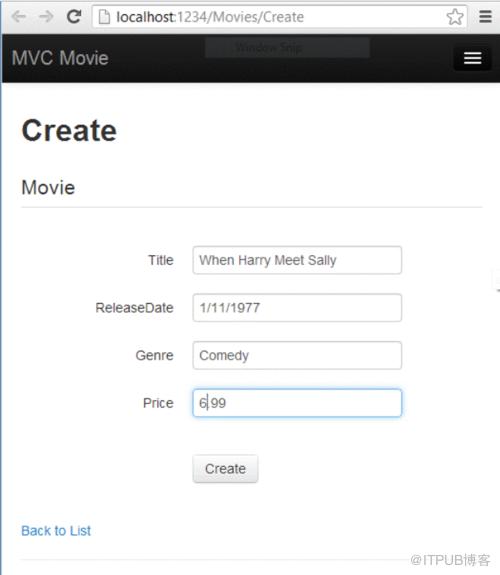500x575 pixels.
Task: Click into the Title input field
Action: [x=297, y=260]
